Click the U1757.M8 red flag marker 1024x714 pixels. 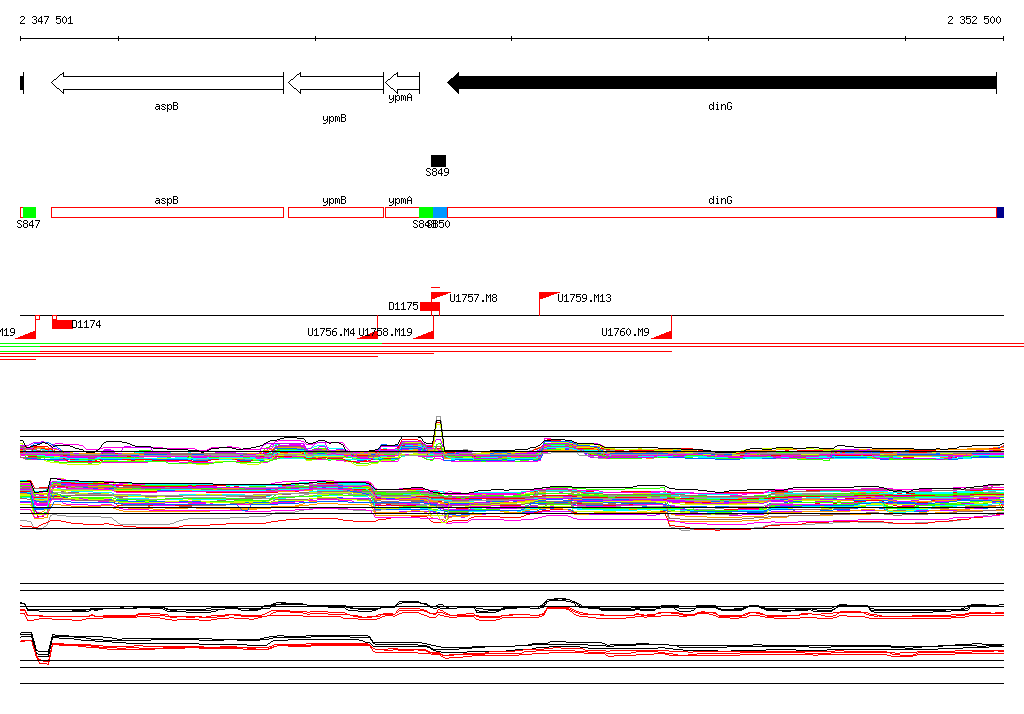click(x=441, y=297)
